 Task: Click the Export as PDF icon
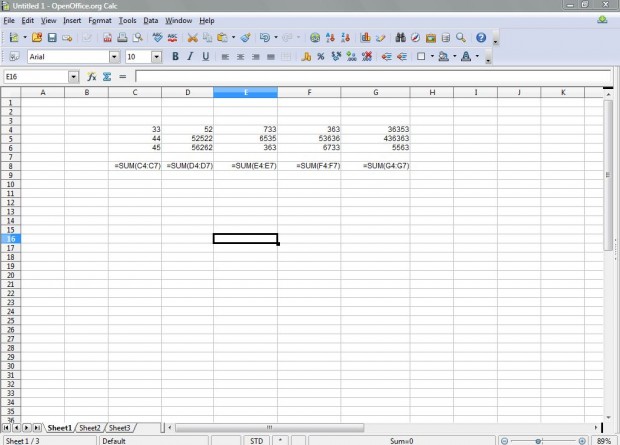coord(107,38)
